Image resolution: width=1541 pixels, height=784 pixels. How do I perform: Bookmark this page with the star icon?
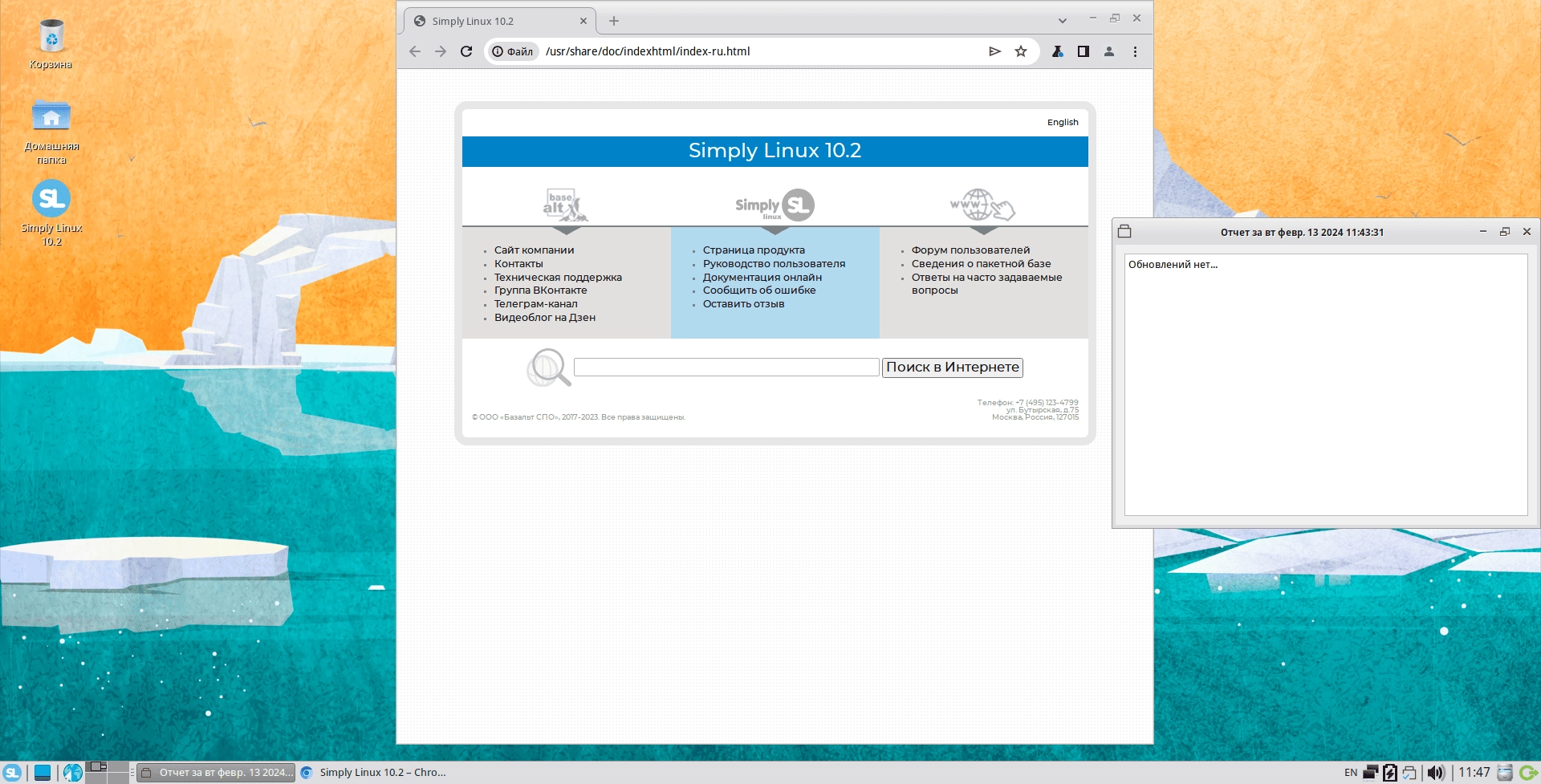[x=1021, y=51]
